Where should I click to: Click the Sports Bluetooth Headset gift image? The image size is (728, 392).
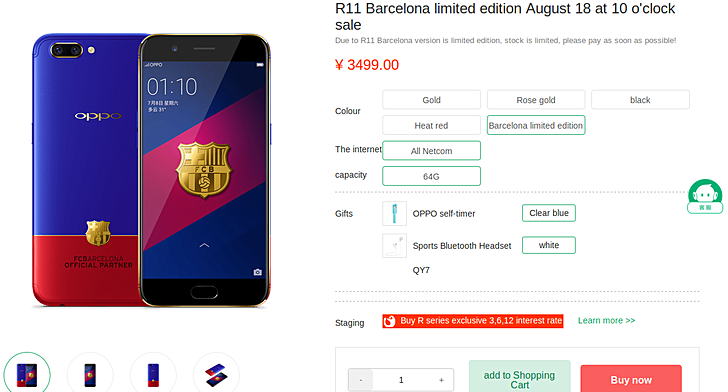[394, 245]
